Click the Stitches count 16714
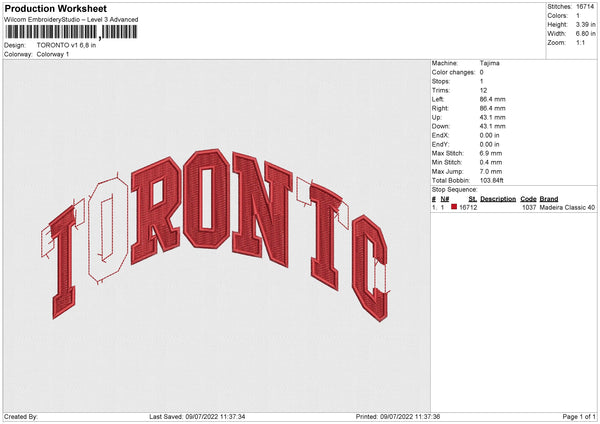This screenshot has height=424, width=600. 584,7
